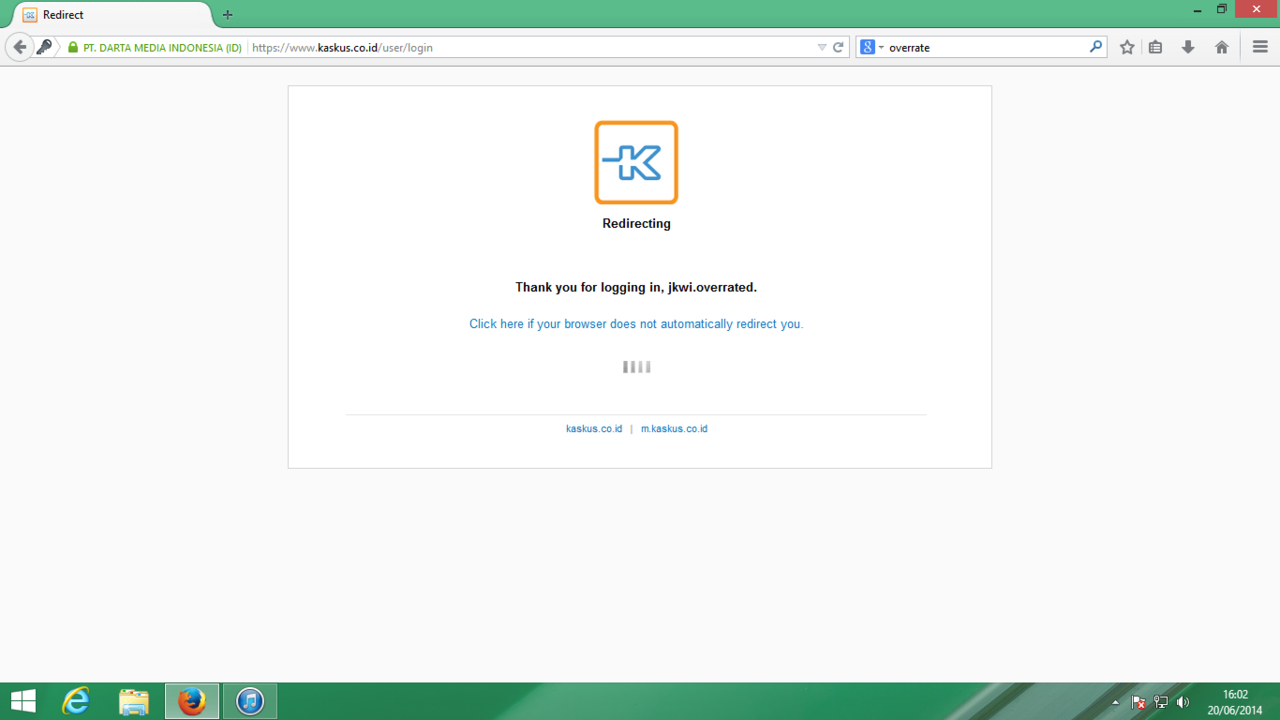The height and width of the screenshot is (720, 1280).
Task: Click the saved password key icon
Action: click(x=44, y=47)
